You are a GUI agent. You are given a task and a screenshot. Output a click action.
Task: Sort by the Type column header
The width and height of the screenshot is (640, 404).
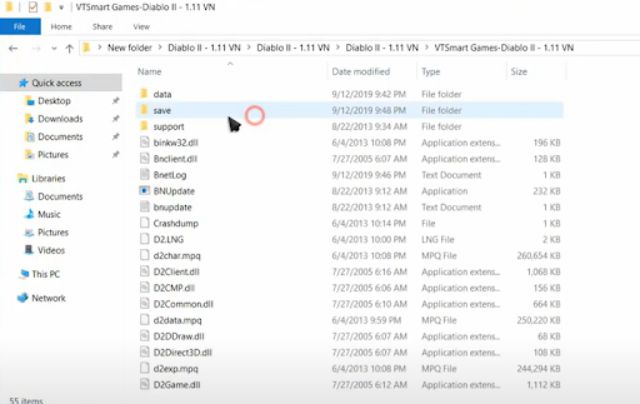(431, 72)
